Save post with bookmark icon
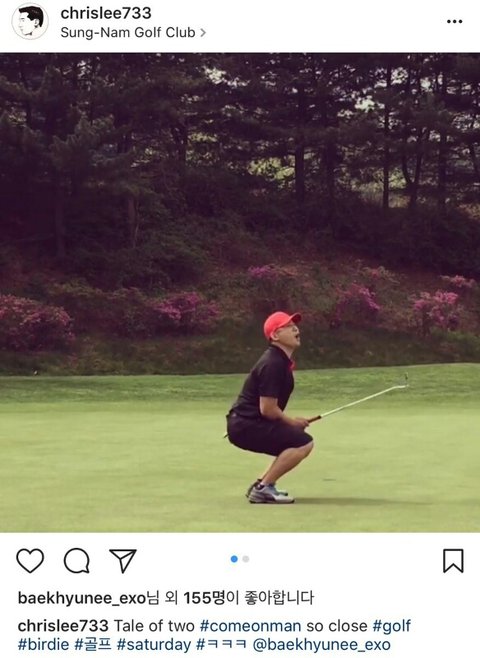This screenshot has width=480, height=658. [453, 561]
